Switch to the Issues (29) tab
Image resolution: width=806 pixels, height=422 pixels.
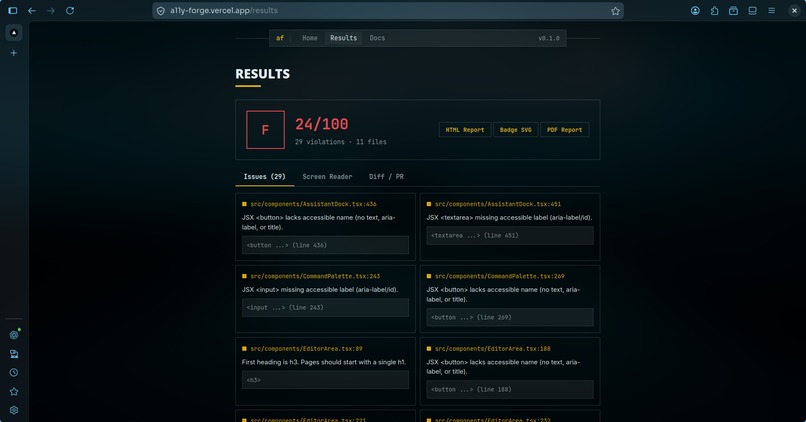(264, 177)
